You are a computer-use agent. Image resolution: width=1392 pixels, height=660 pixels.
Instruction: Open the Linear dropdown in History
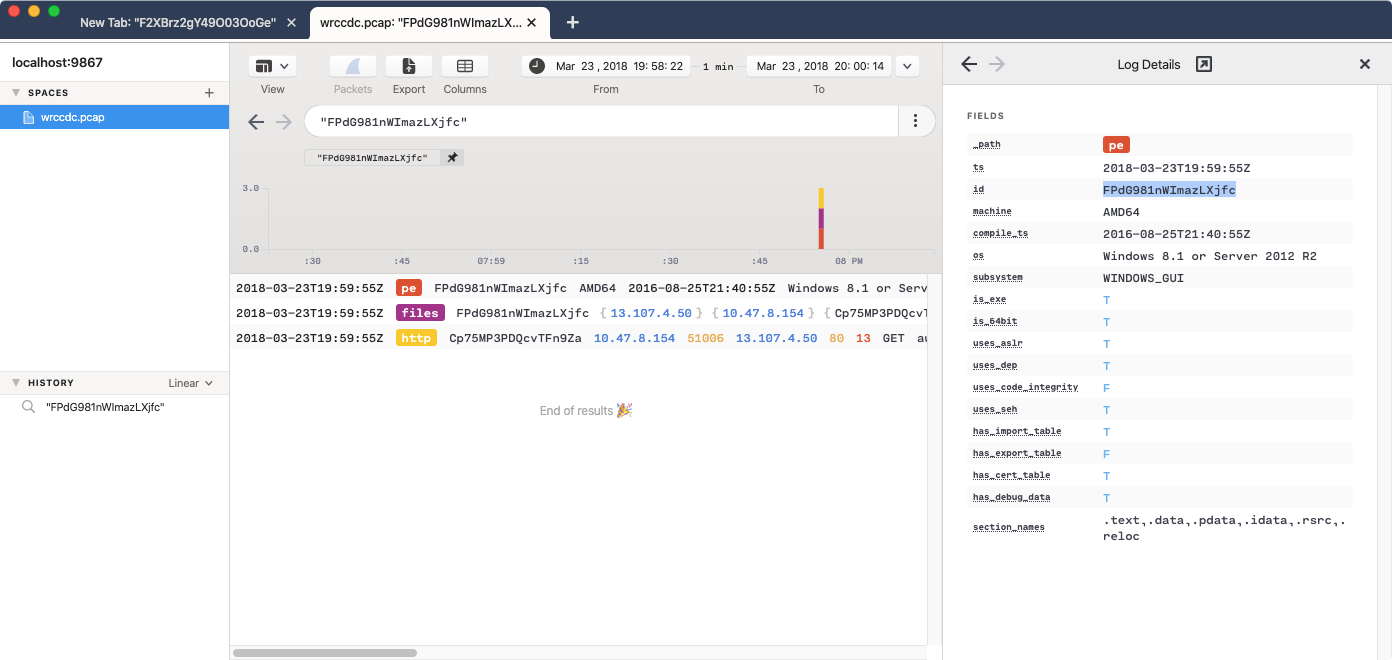click(190, 382)
